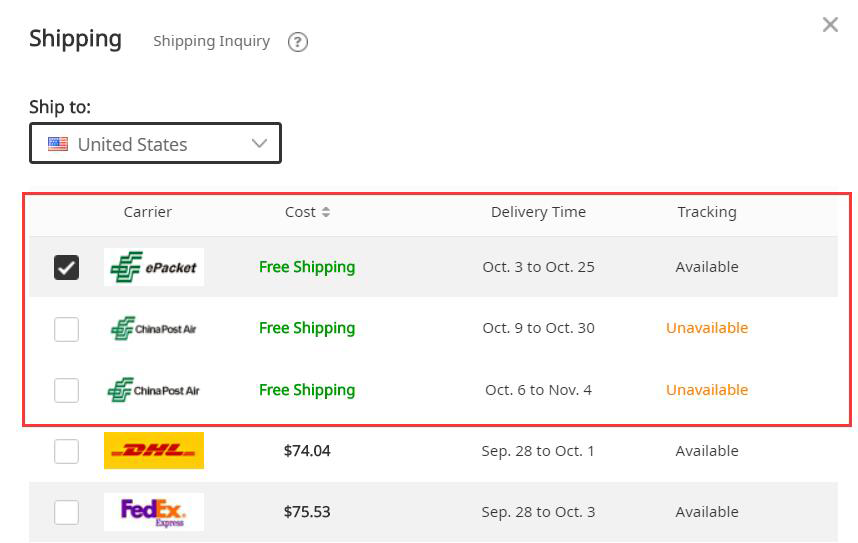Screen dimensions: 858x543
Task: Click the DHL carrier logo
Action: click(154, 451)
